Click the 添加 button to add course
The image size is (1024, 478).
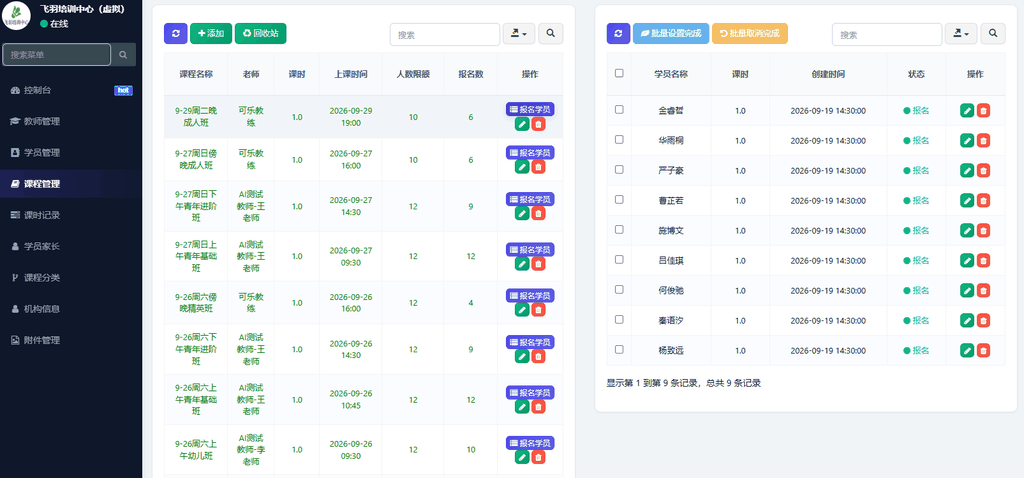pyautogui.click(x=211, y=33)
